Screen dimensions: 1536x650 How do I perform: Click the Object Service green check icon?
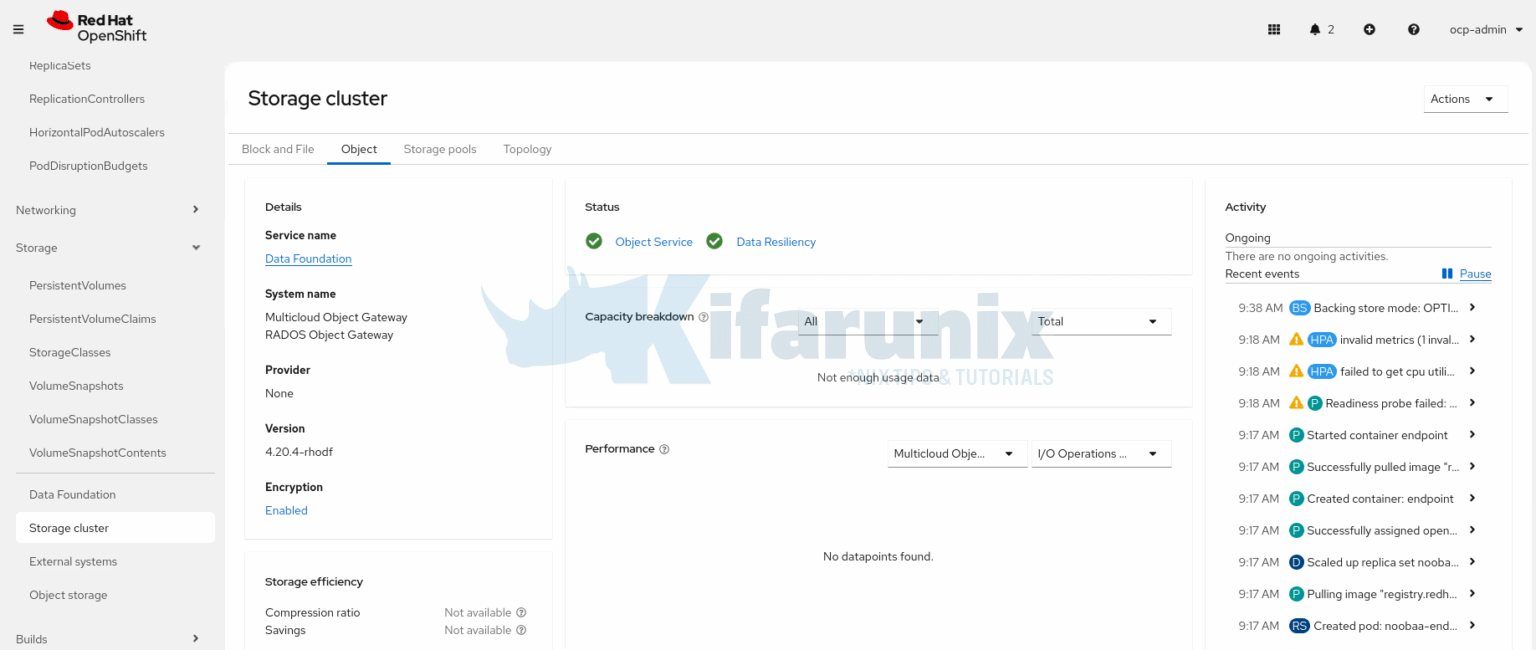click(594, 241)
